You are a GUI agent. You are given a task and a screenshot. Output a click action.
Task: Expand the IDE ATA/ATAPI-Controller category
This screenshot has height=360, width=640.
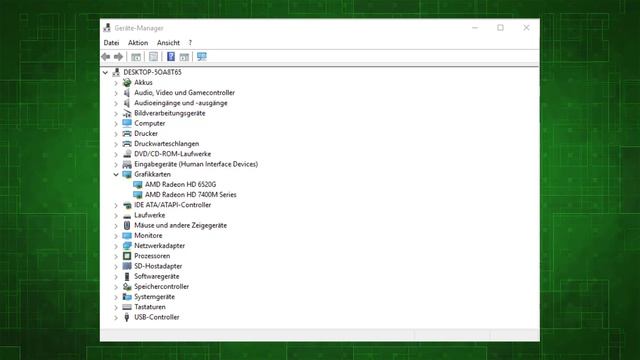click(116, 205)
